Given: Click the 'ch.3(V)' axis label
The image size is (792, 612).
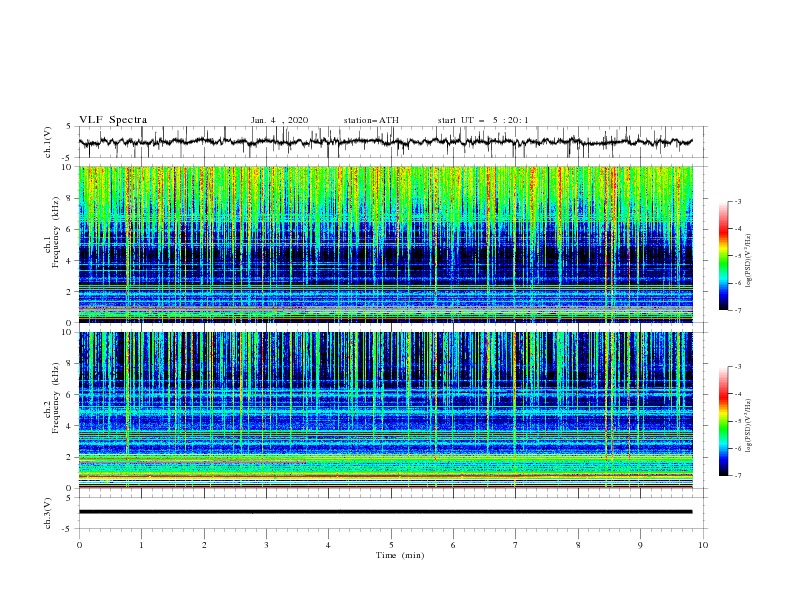Looking at the screenshot, I should [x=48, y=513].
